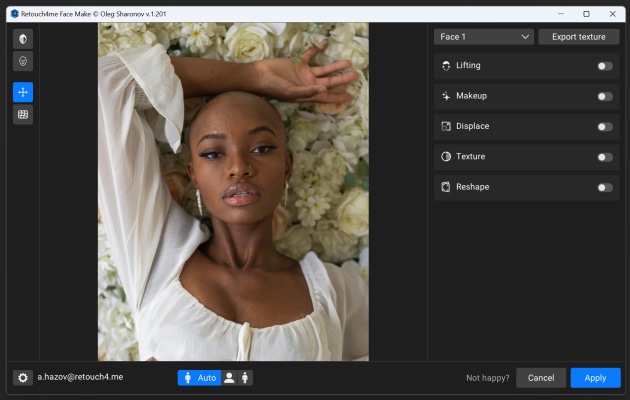Screen dimensions: 630x400
Task: Turn on the Makeup toggle
Action: coord(604,97)
